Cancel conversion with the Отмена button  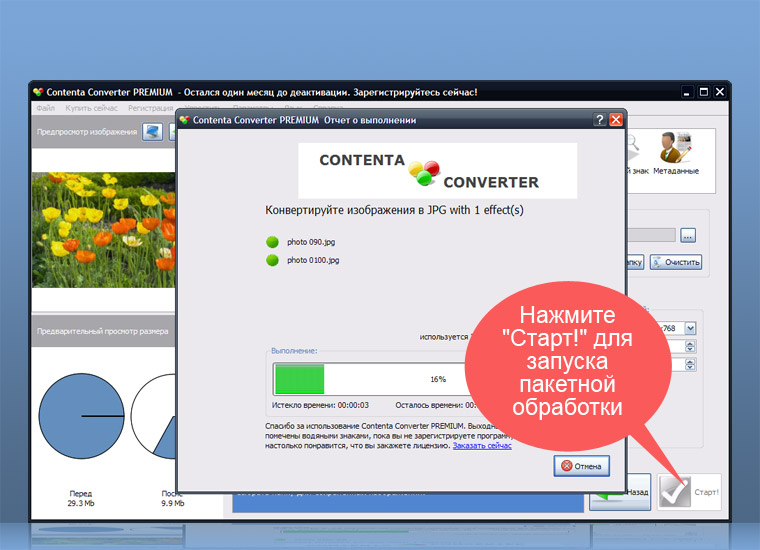click(x=581, y=466)
